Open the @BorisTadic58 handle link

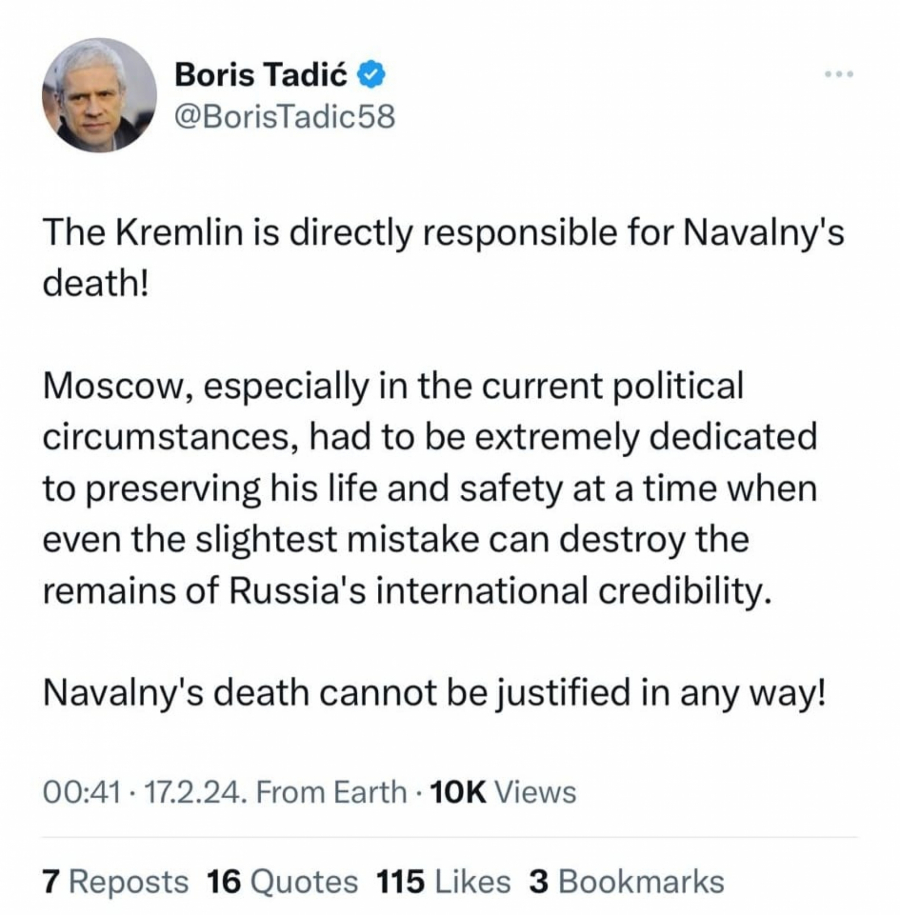(x=284, y=117)
